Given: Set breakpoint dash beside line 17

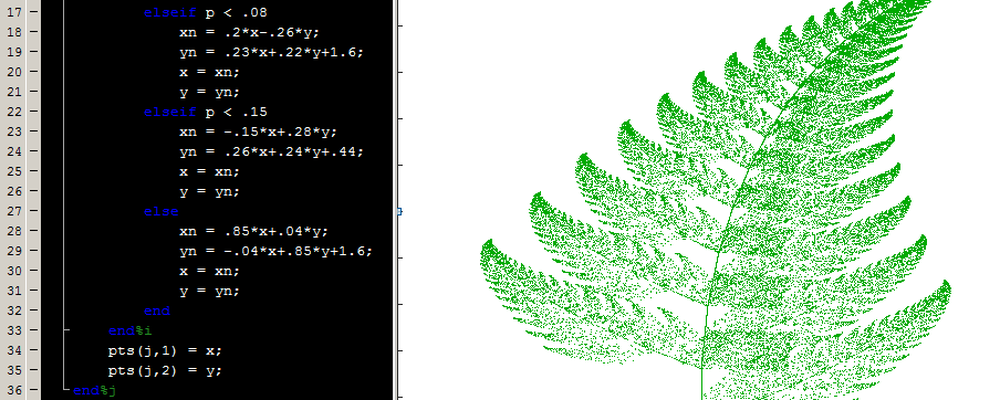Looking at the screenshot, I should 33,11.
